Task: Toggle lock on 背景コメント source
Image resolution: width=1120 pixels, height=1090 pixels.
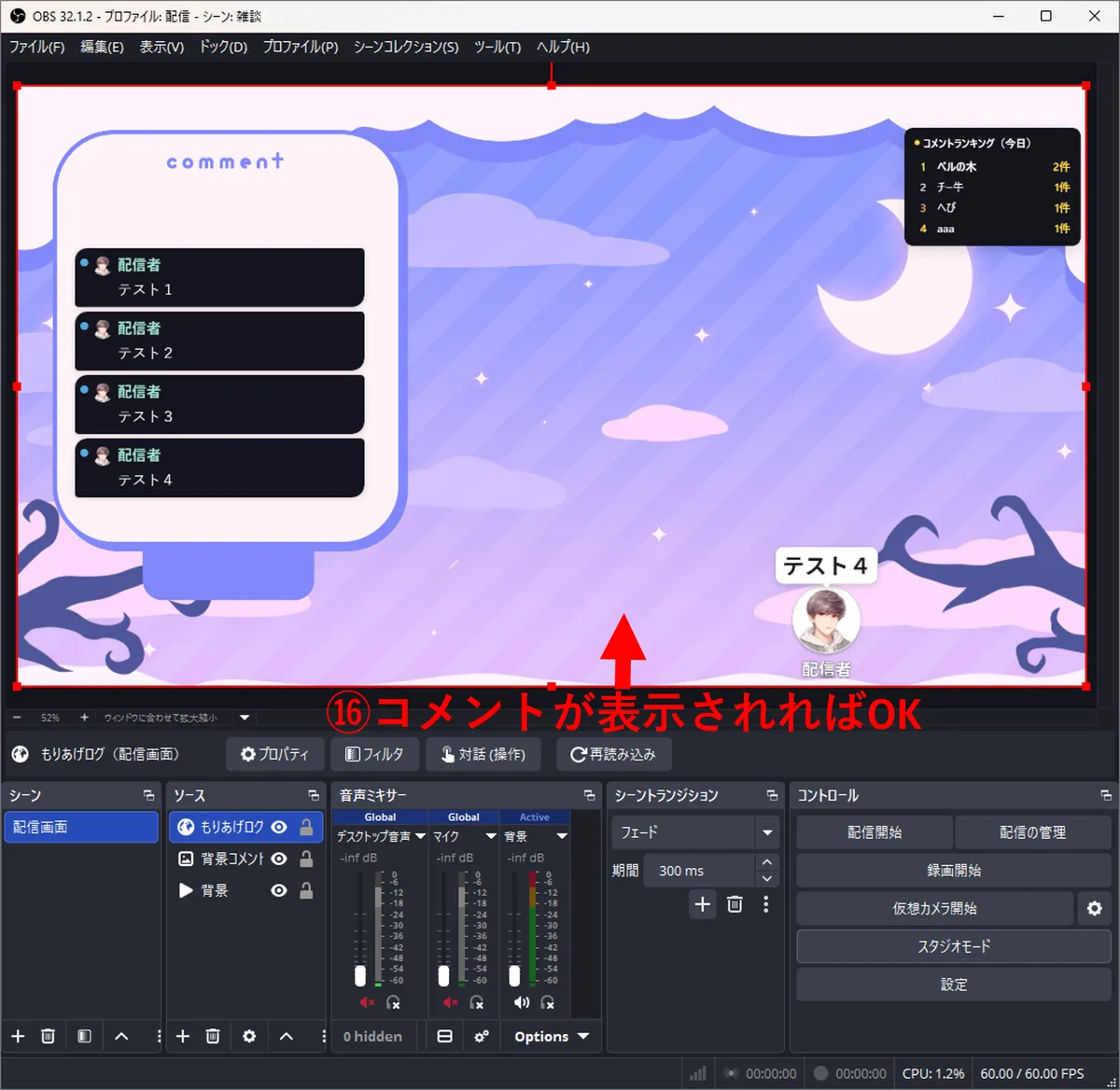Action: (x=306, y=859)
